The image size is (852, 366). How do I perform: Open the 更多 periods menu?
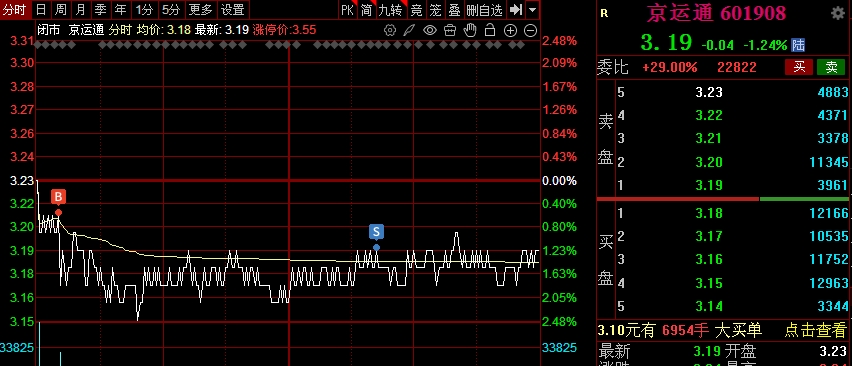(201, 9)
